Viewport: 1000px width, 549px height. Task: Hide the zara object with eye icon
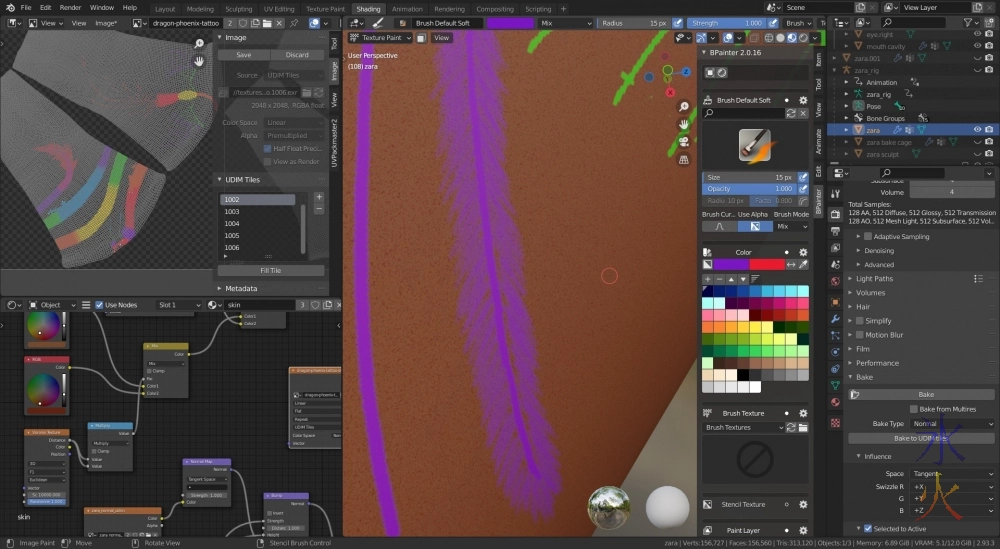pyautogui.click(x=976, y=130)
